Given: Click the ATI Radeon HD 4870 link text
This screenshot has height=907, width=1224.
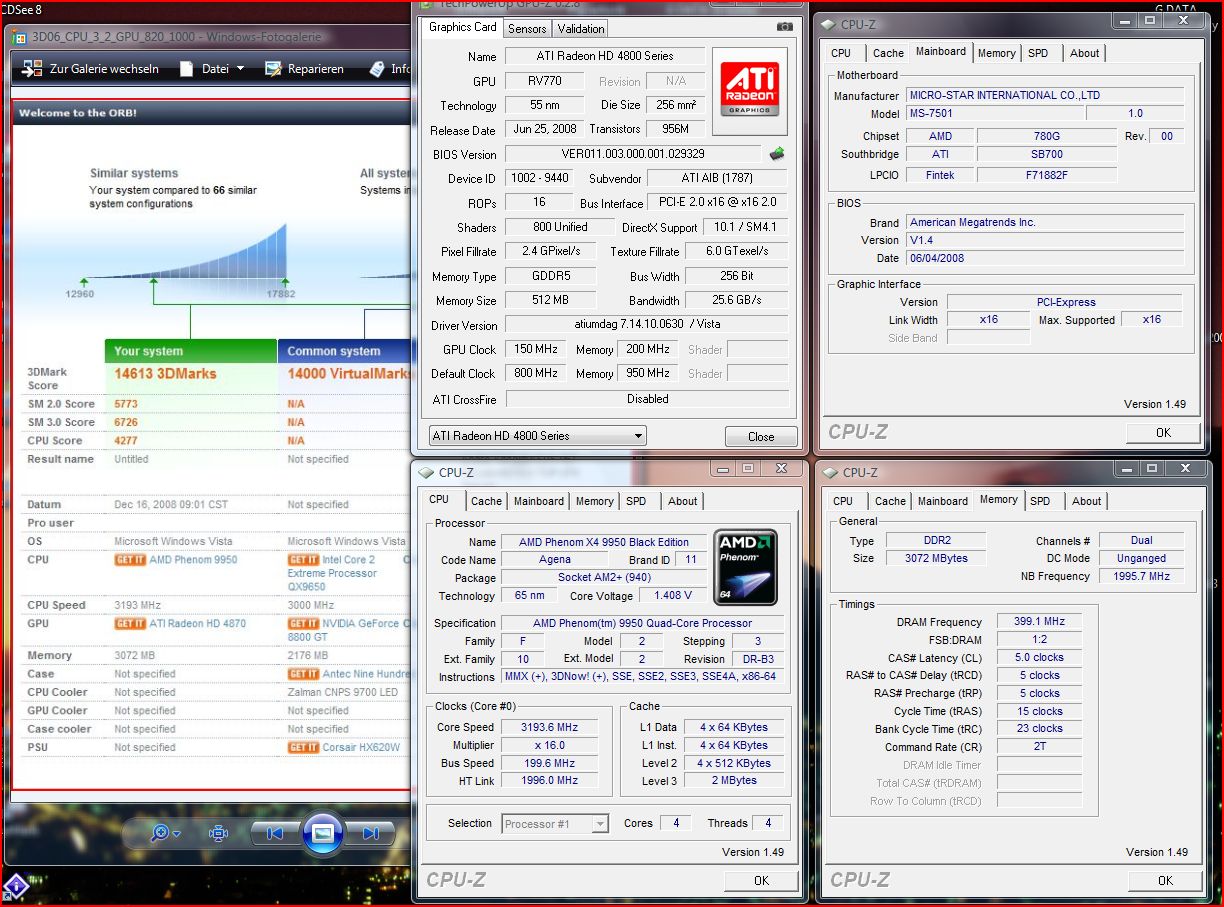Looking at the screenshot, I should (x=199, y=623).
